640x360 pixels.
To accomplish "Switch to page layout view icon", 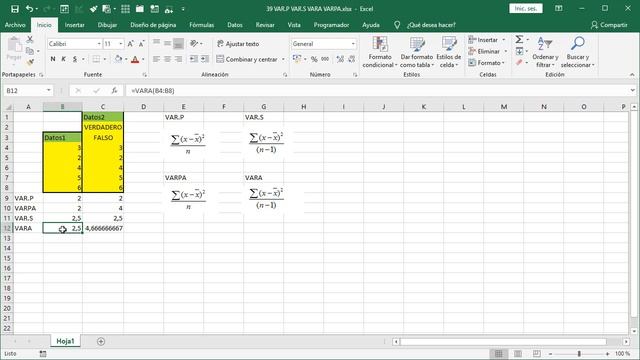I will (518, 353).
